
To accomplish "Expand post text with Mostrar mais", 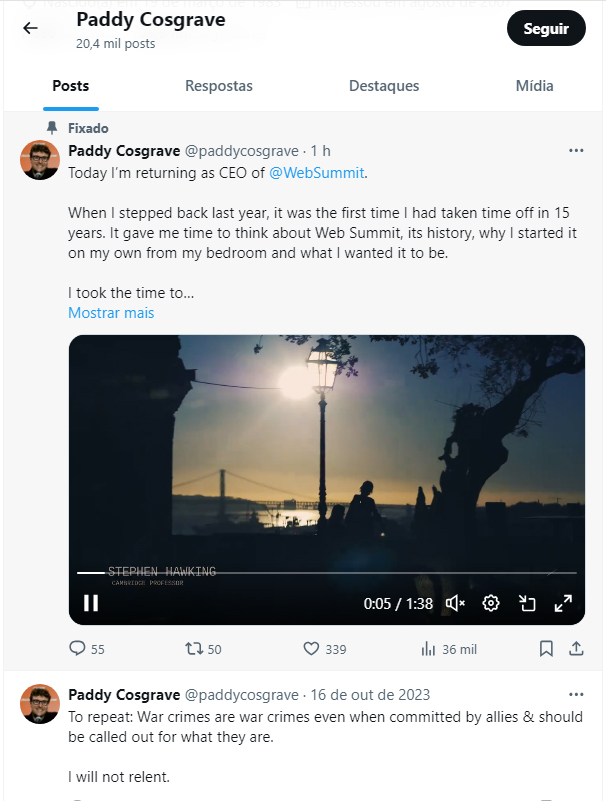I will pos(111,313).
